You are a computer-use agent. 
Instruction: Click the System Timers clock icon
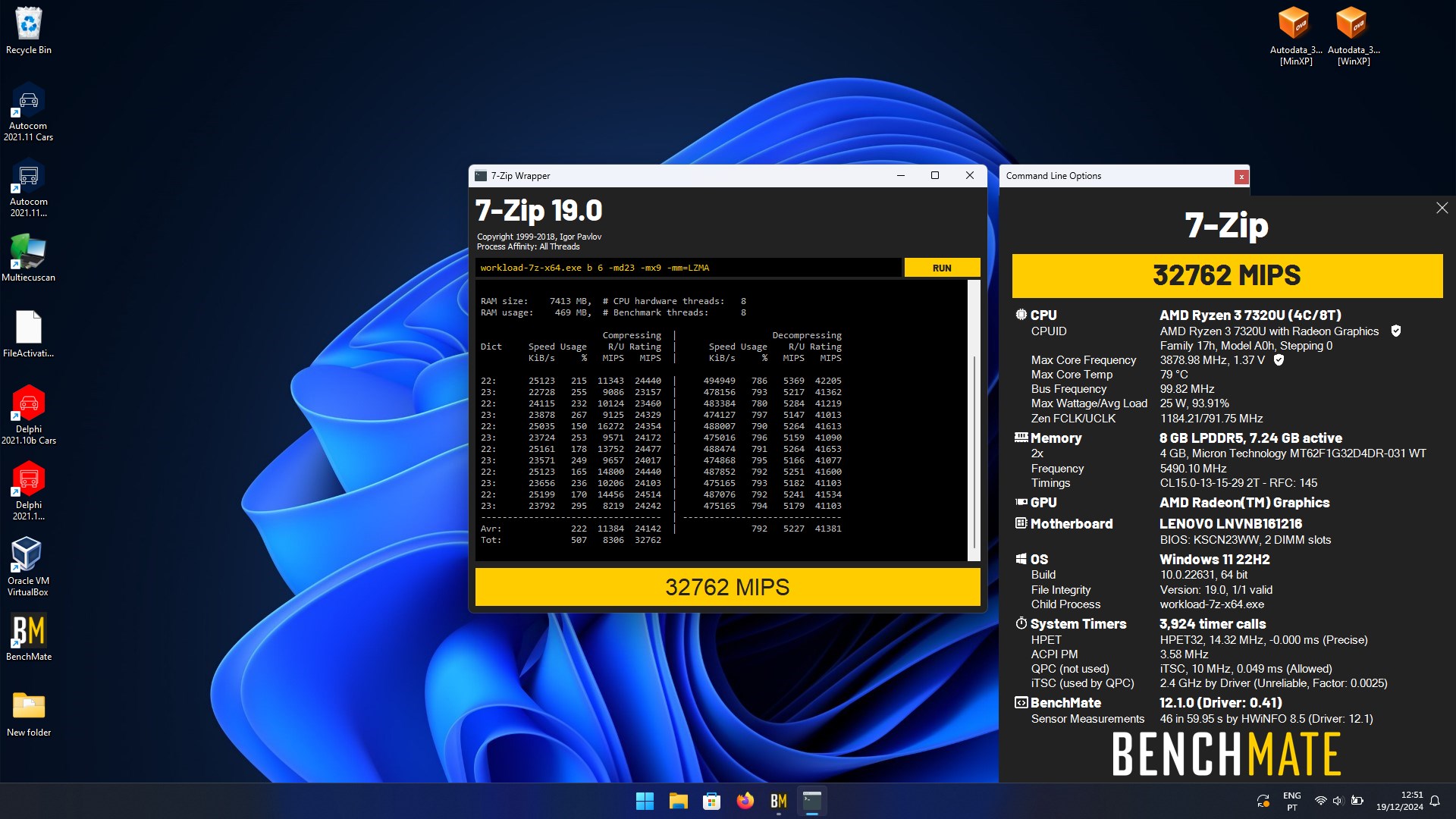[x=1021, y=623]
